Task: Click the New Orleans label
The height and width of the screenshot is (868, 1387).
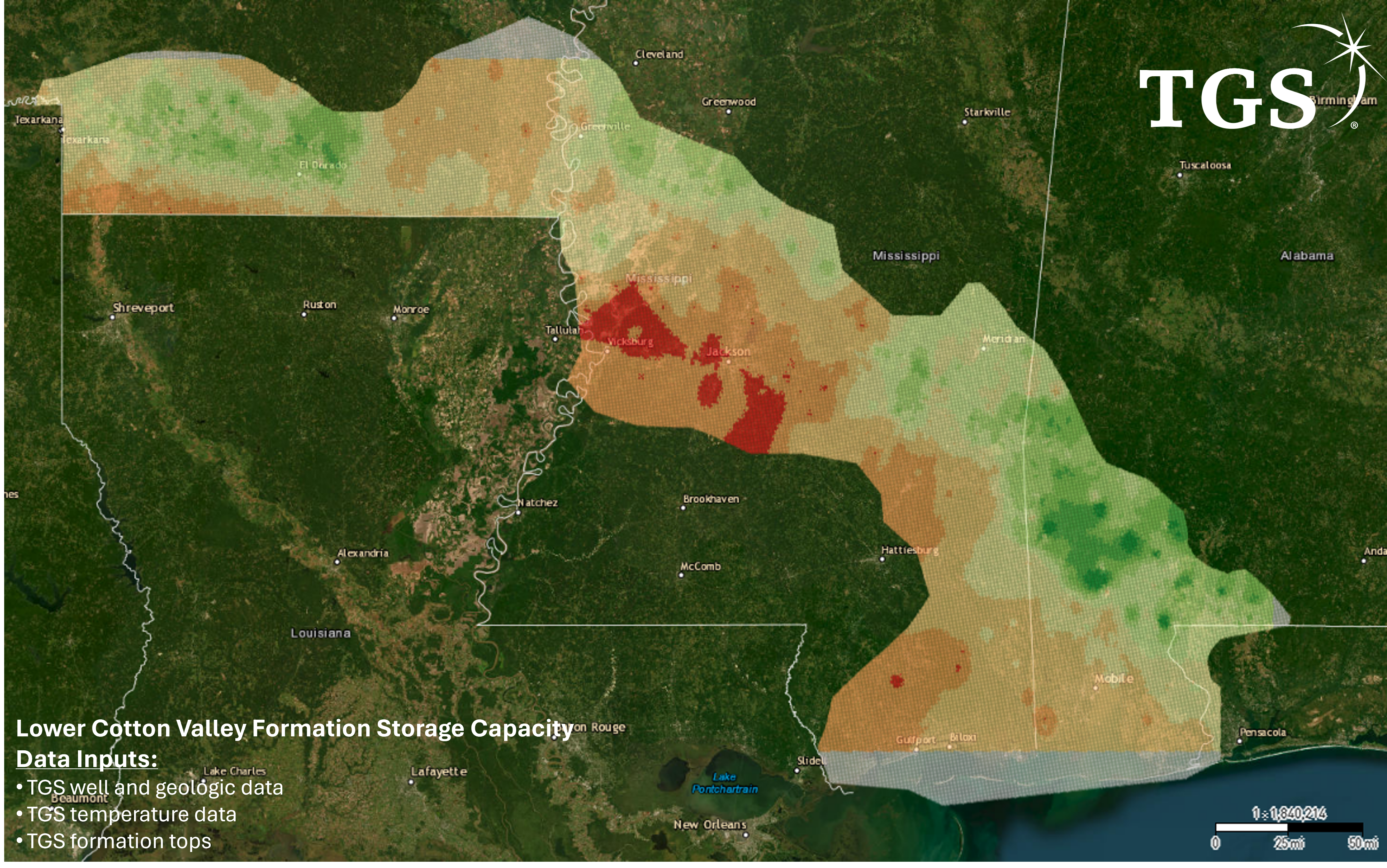Action: click(x=710, y=824)
